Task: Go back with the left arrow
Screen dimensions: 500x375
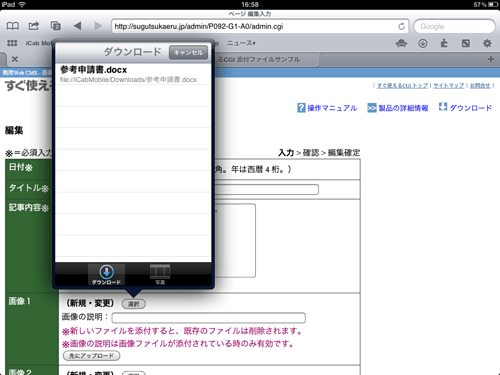Action: pos(77,26)
